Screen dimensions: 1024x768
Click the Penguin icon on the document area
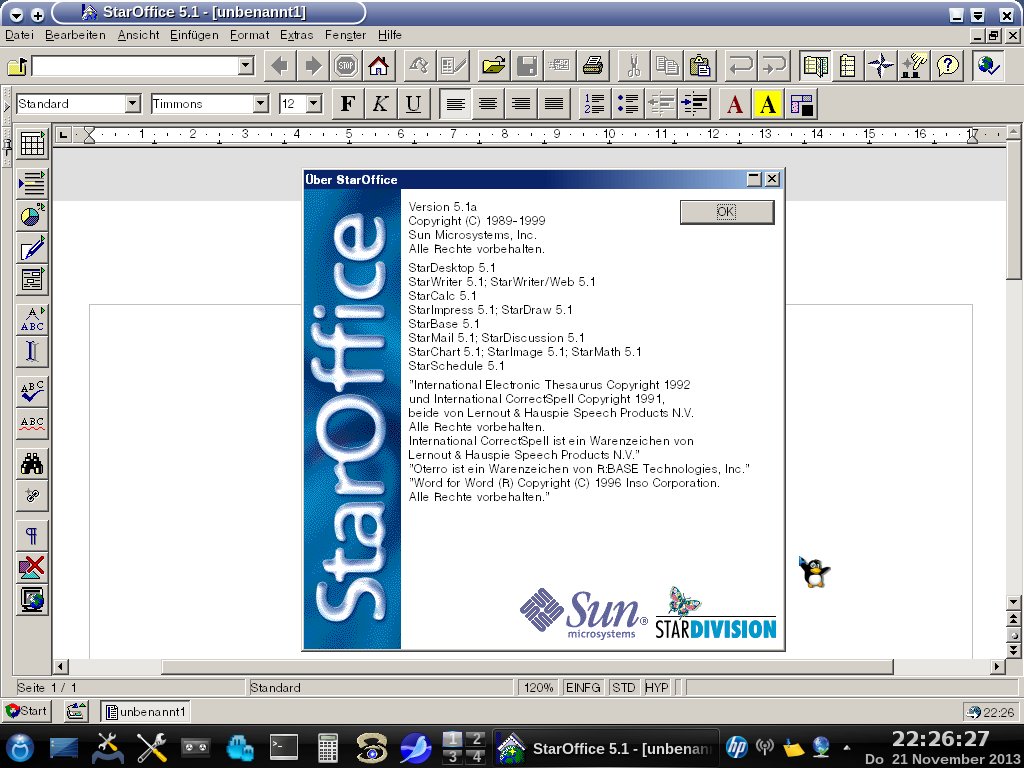[x=814, y=573]
